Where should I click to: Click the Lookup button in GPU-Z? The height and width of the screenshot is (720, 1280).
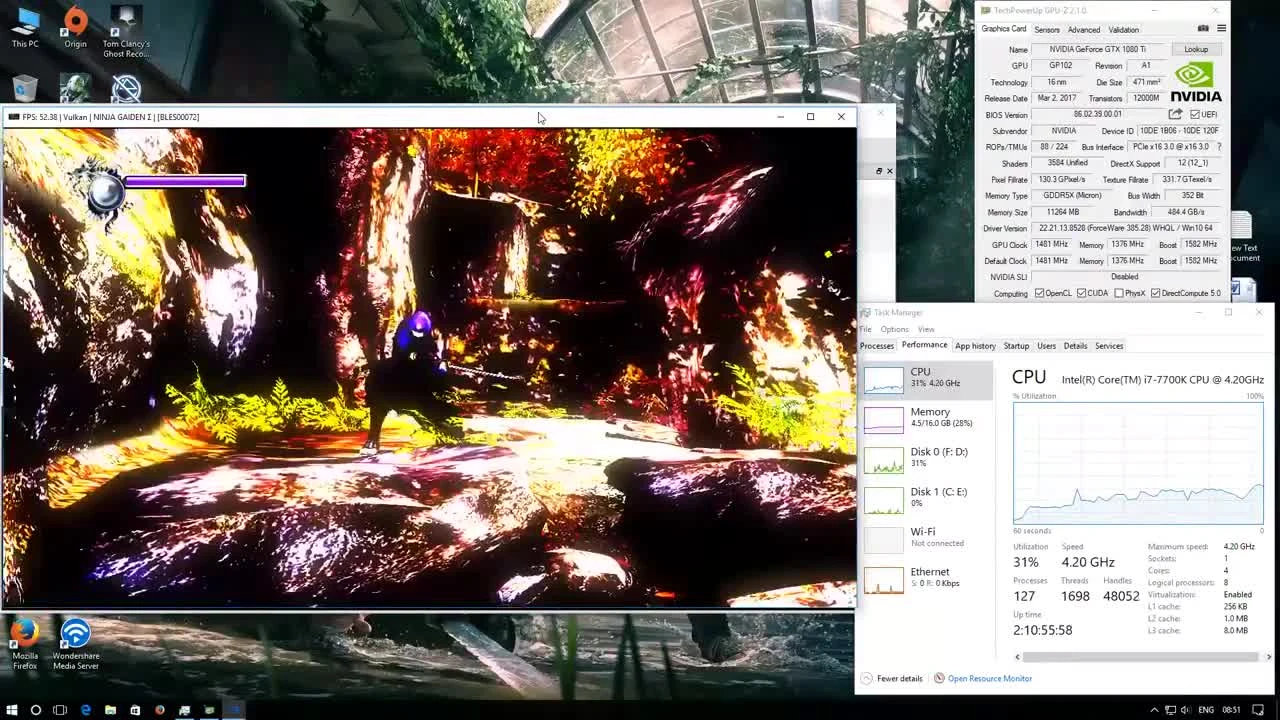tap(1196, 49)
